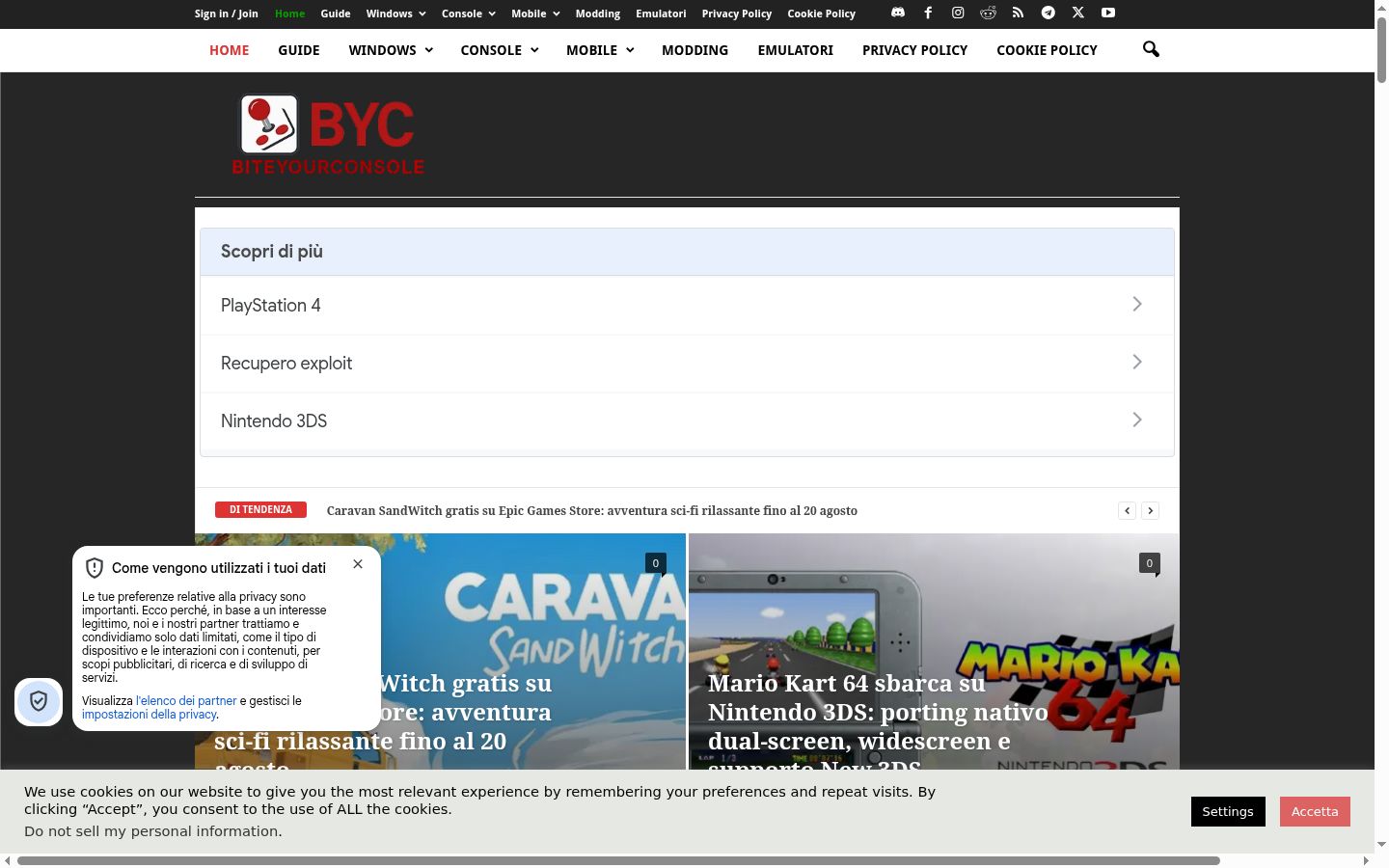Click Cookie Policy in the top bar

point(821,14)
